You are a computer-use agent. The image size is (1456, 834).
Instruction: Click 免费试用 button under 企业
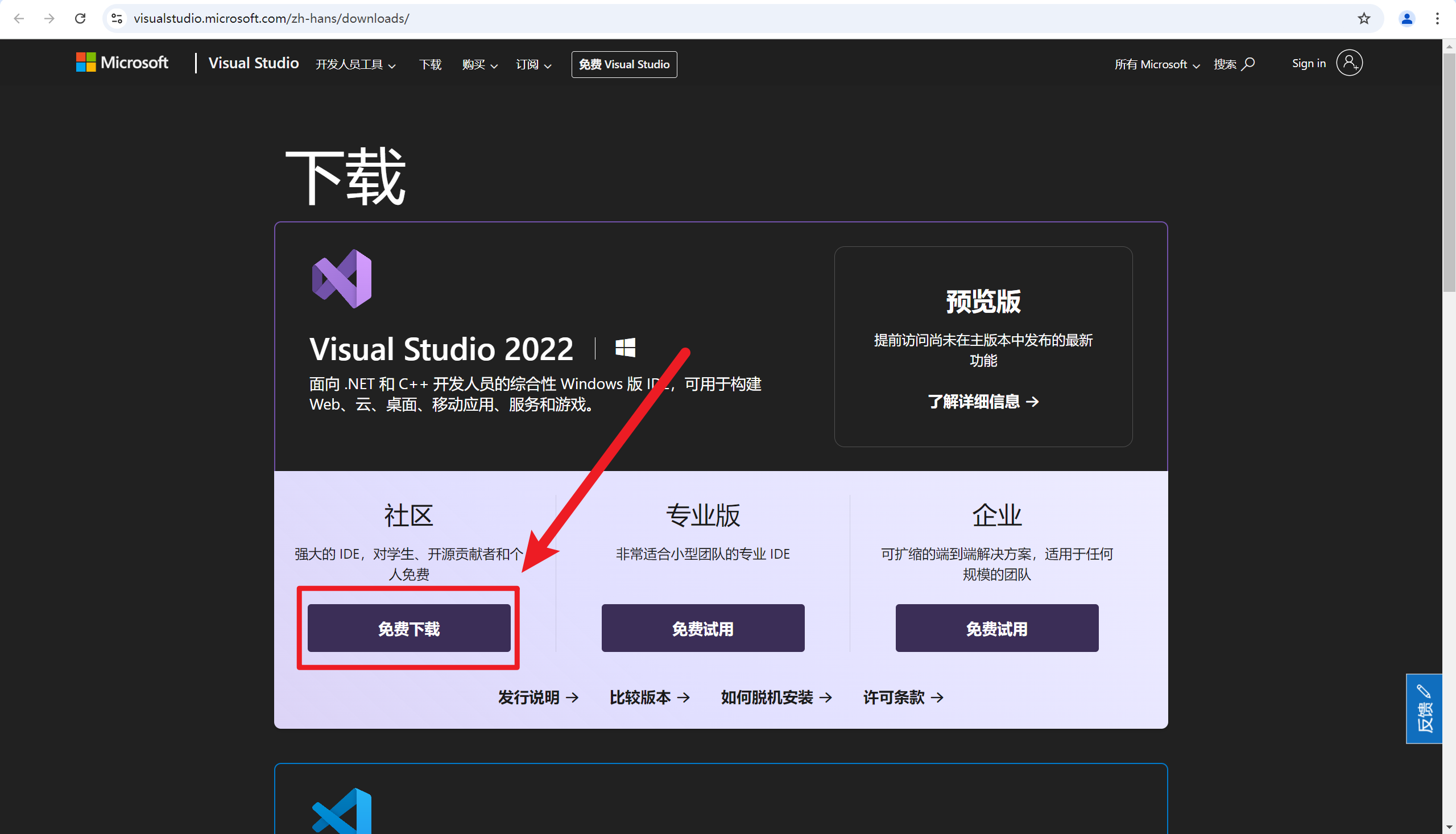[997, 628]
